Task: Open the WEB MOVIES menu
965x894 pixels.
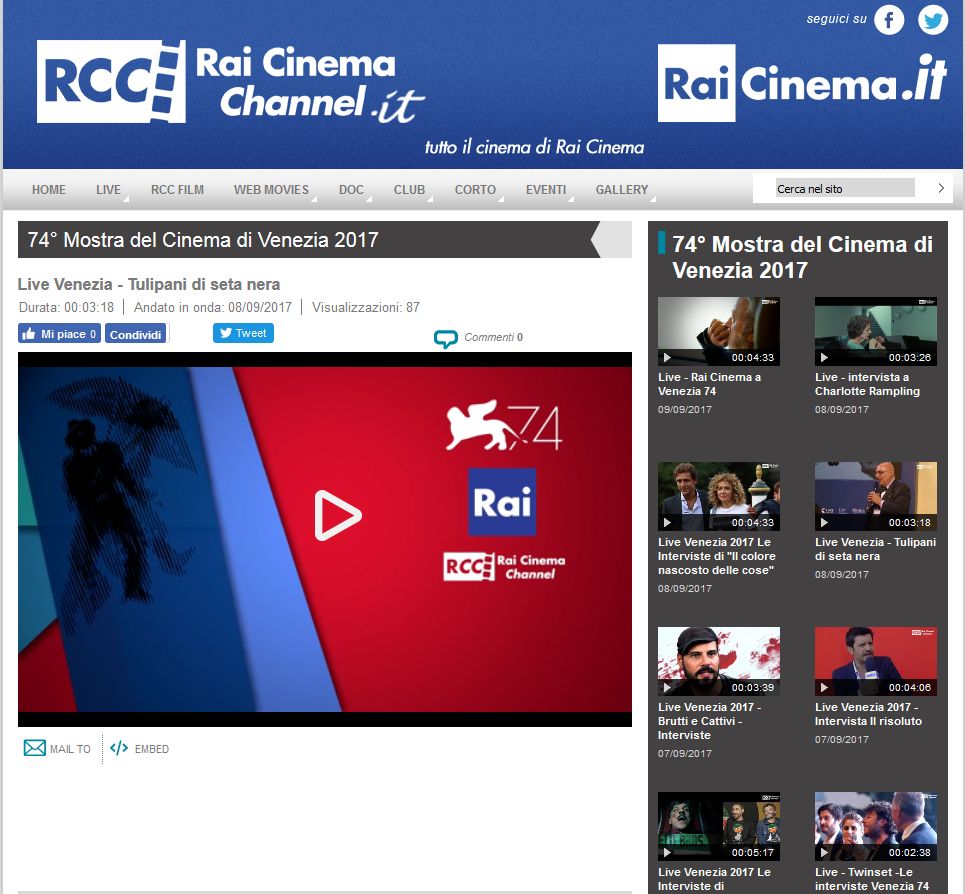Action: pyautogui.click(x=271, y=190)
